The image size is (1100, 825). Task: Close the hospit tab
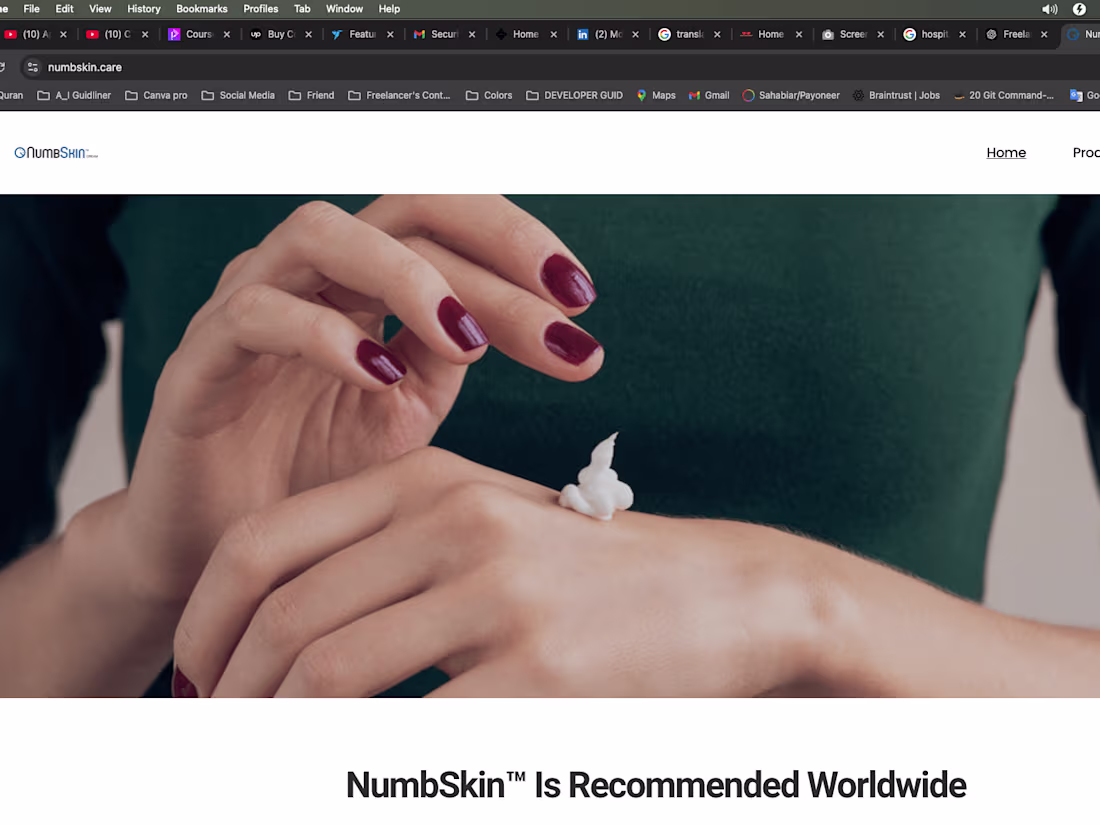pos(962,34)
